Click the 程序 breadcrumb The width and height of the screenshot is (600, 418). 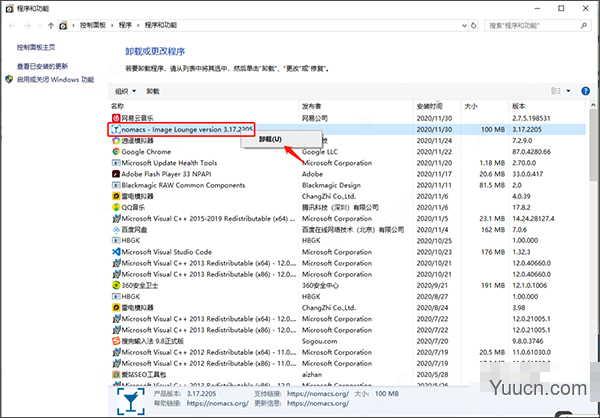coord(125,26)
